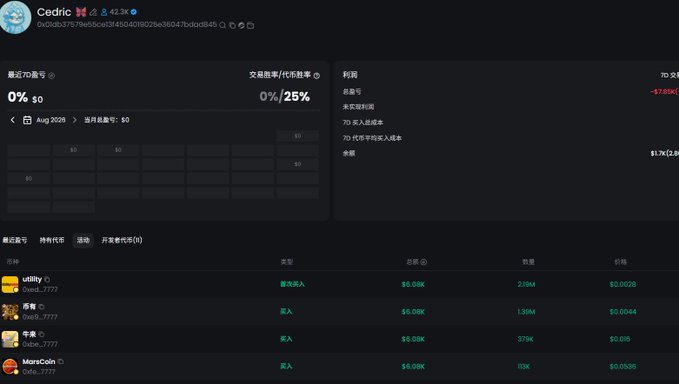Open the MarsCoin token logo
Screen dimensions: 679x384
click(10, 366)
